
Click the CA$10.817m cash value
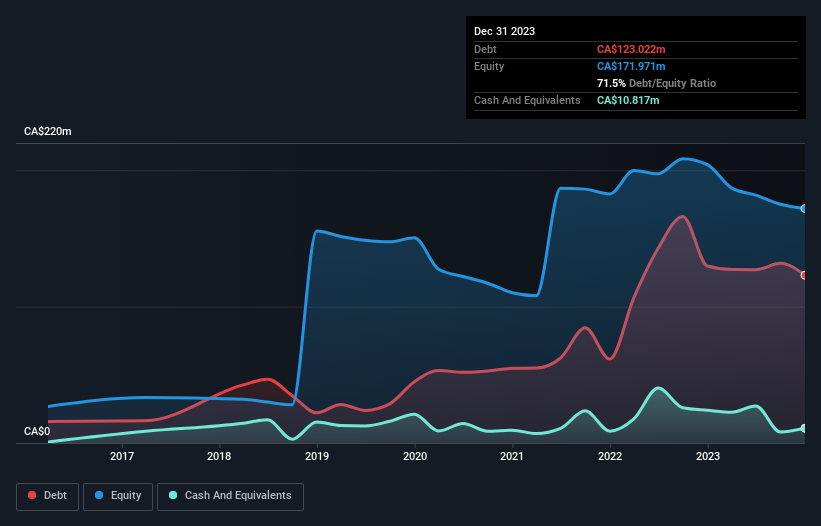pos(628,100)
